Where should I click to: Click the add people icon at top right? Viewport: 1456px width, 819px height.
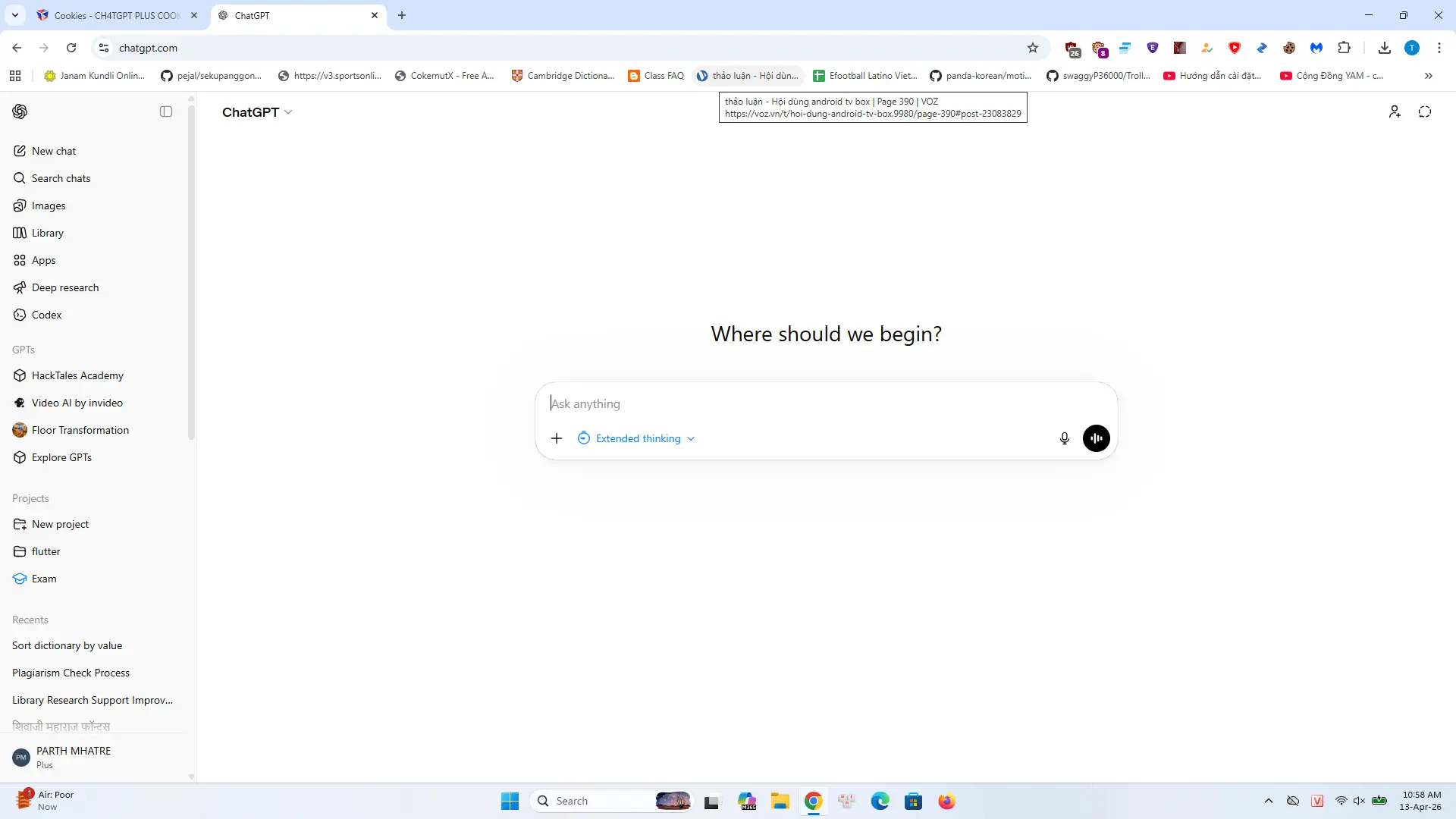pyautogui.click(x=1395, y=111)
